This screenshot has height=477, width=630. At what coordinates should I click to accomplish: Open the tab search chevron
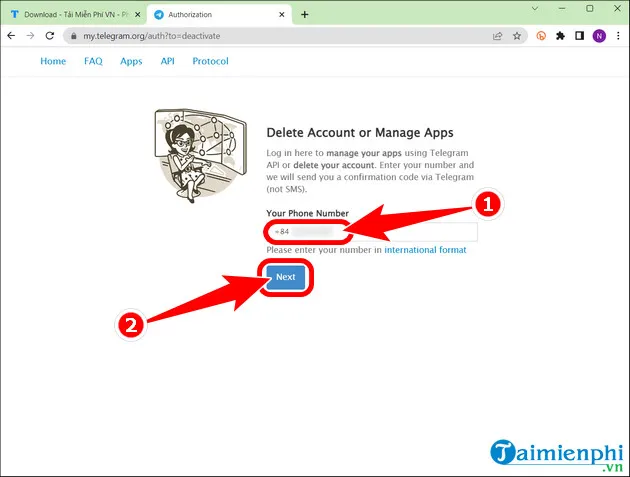pos(535,8)
